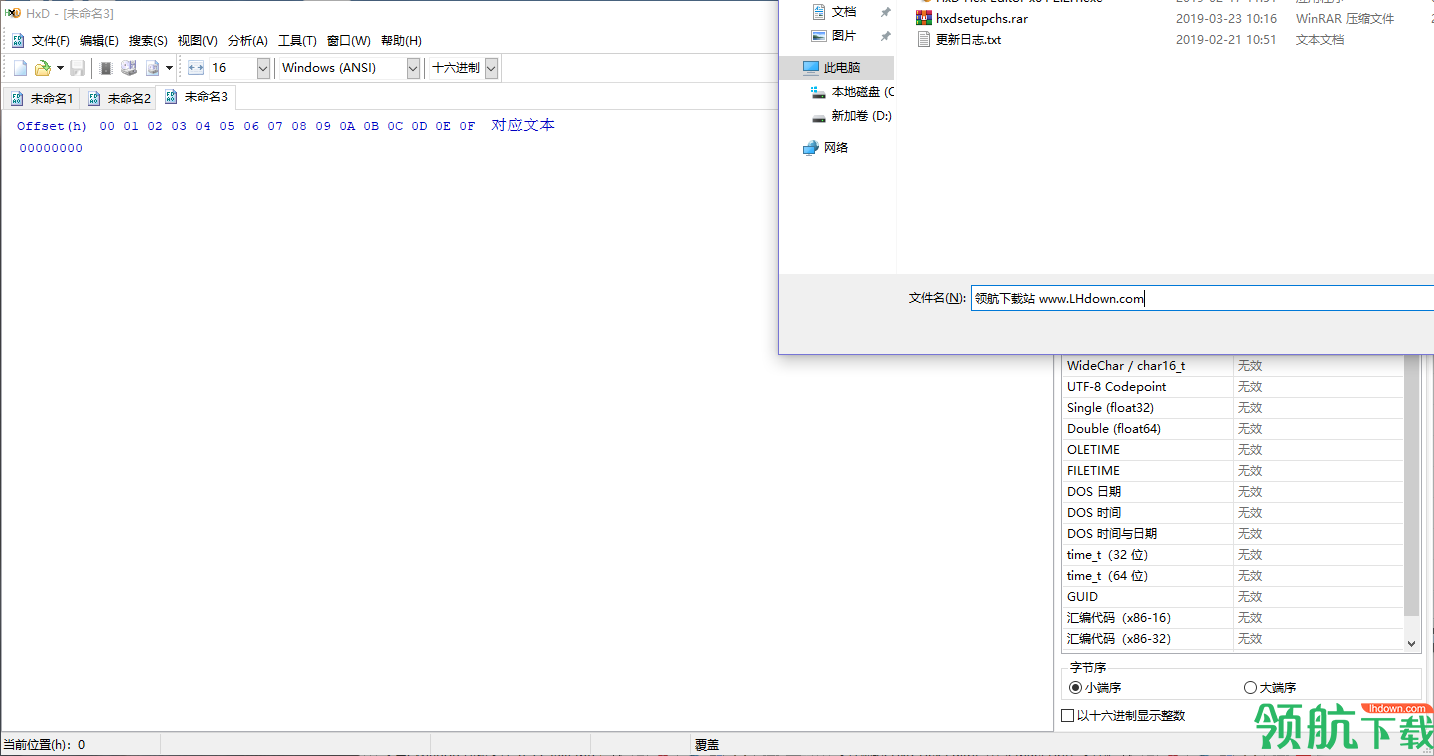Click the OLETIME row in data inspector

click(x=1232, y=450)
